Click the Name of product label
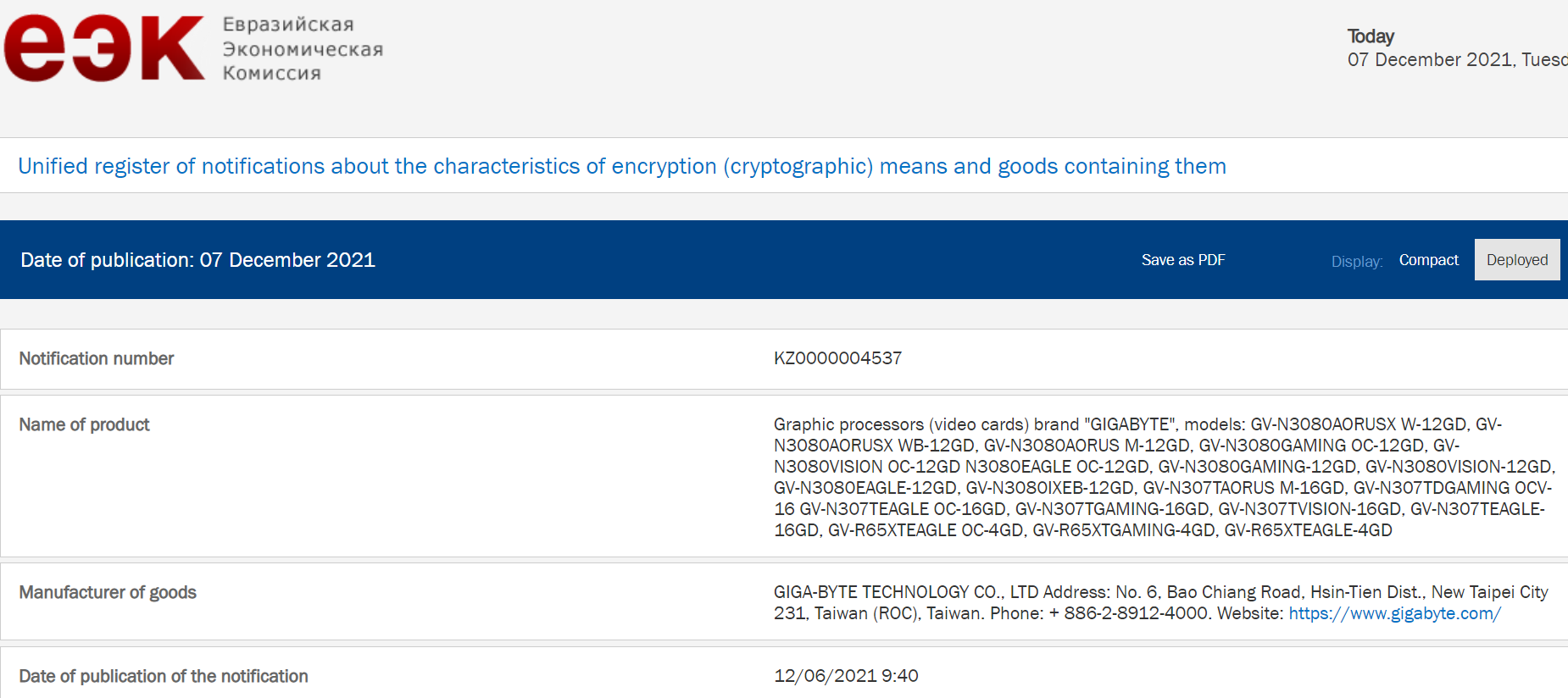This screenshot has width=1568, height=698. click(x=84, y=424)
